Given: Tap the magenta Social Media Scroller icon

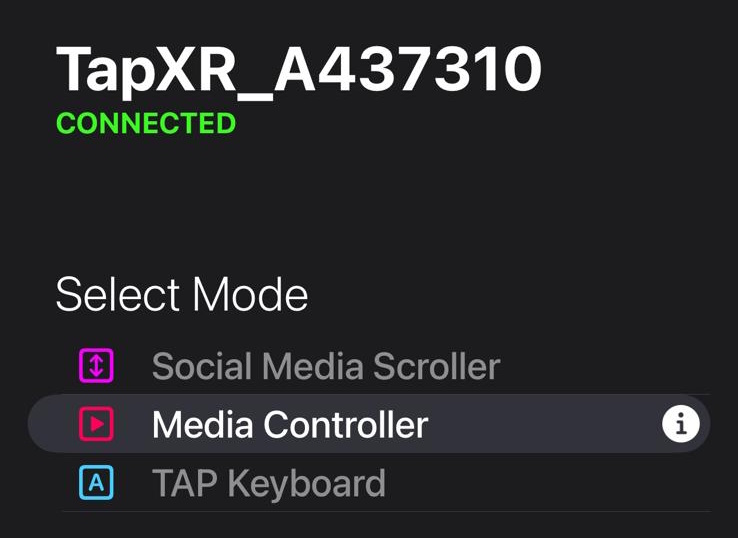Looking at the screenshot, I should [x=96, y=365].
